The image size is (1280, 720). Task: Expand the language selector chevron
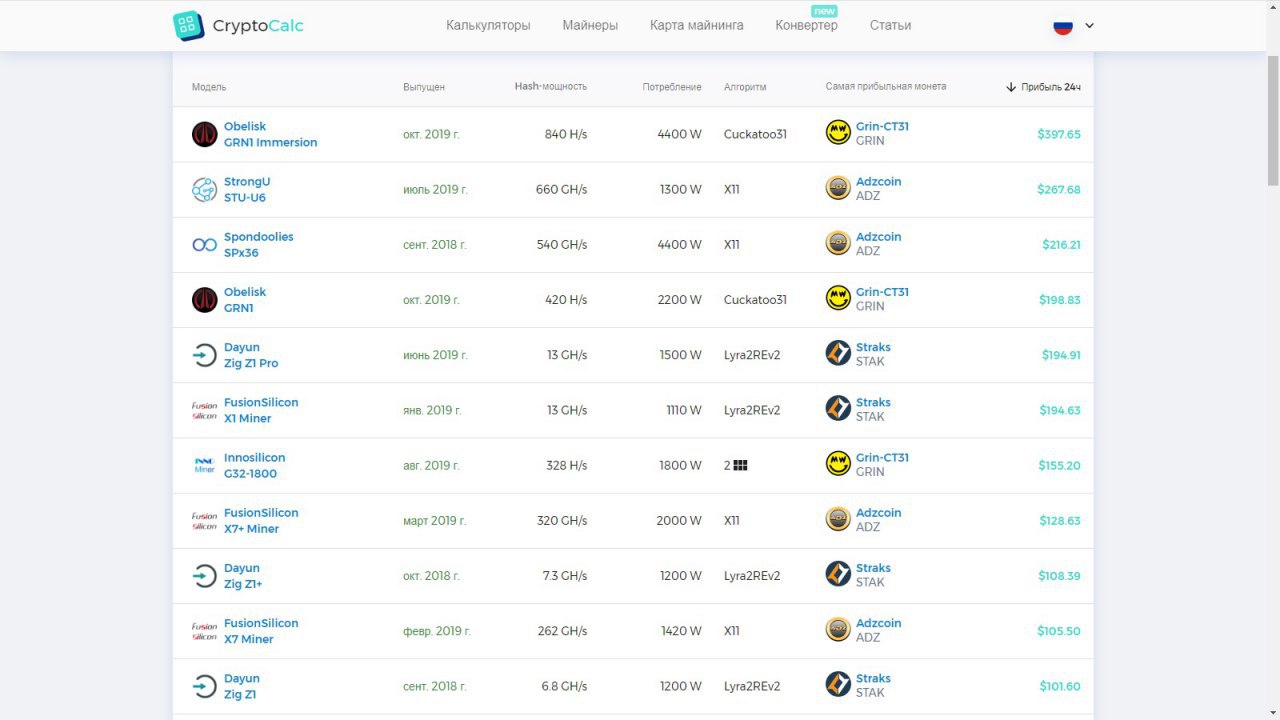click(1089, 26)
